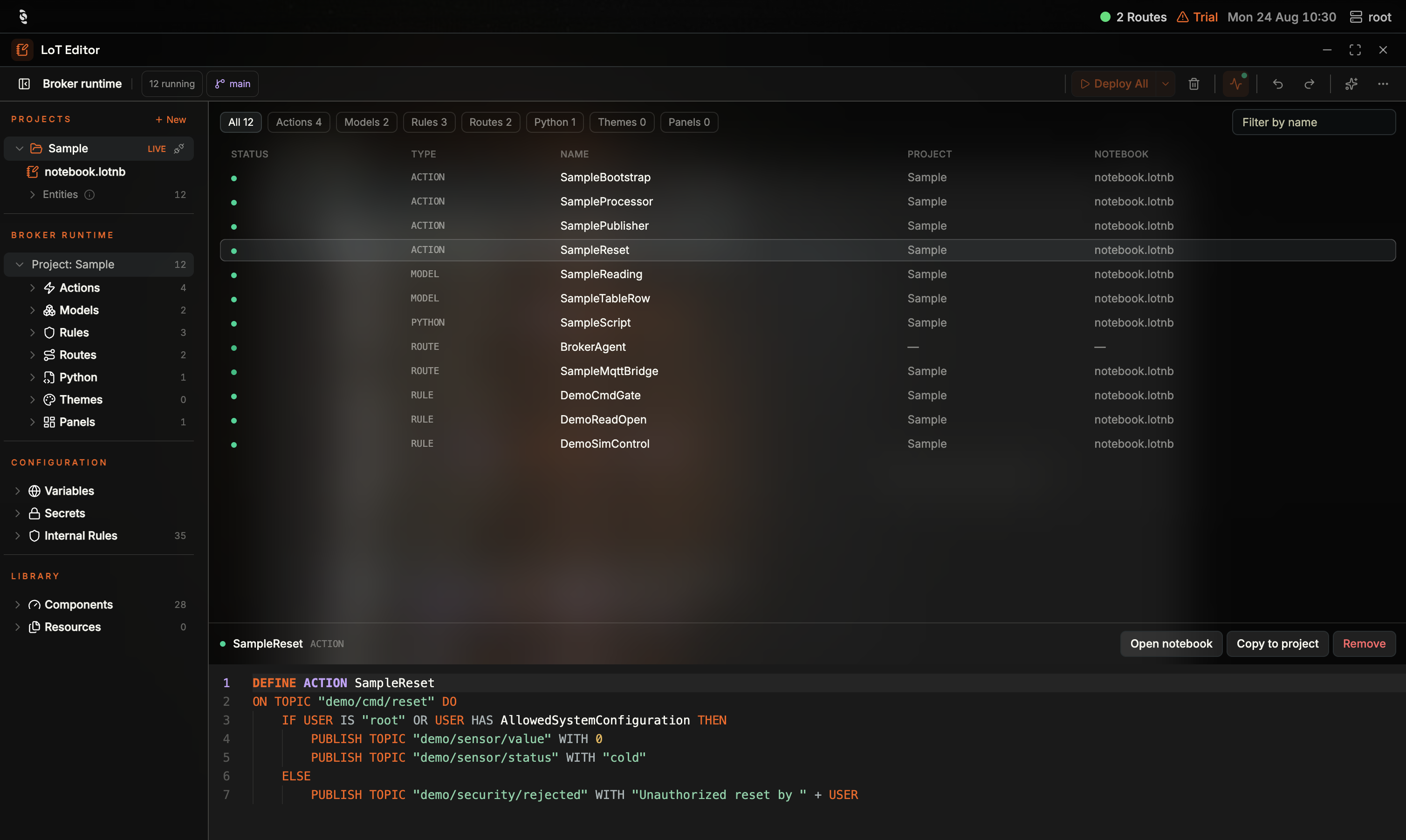The image size is (1406, 840).
Task: Open the AI sparkles assistant icon
Action: tap(1351, 84)
